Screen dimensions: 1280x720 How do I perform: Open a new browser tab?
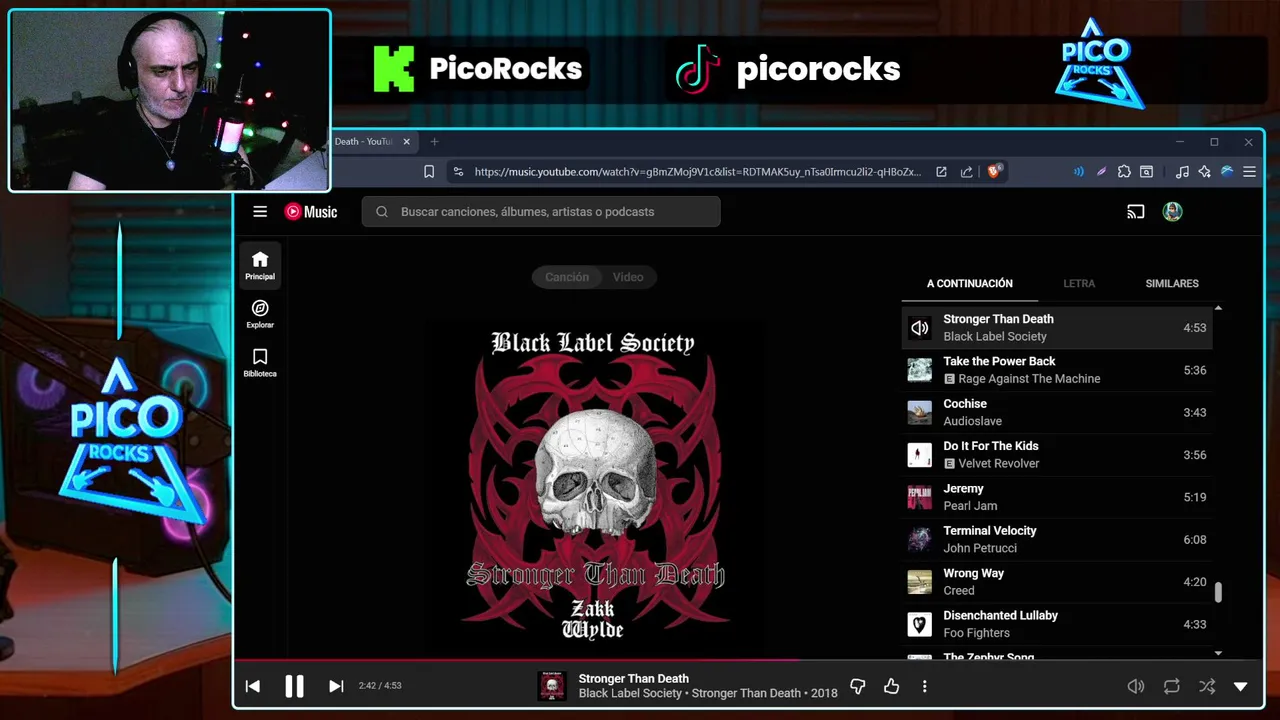tap(434, 142)
